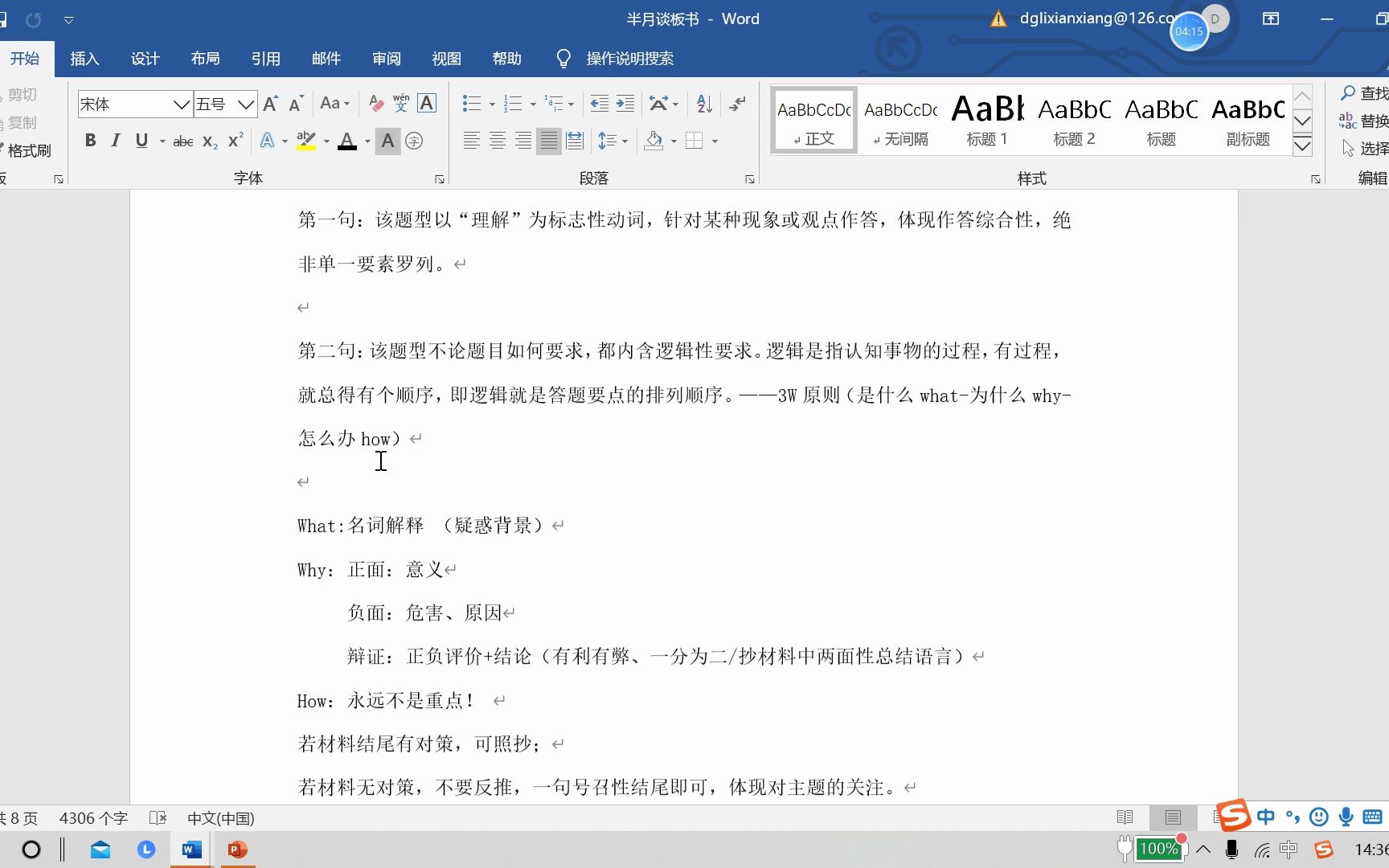Viewport: 1389px width, 868px height.
Task: Open PowerPoint from the taskbar
Action: tap(237, 850)
